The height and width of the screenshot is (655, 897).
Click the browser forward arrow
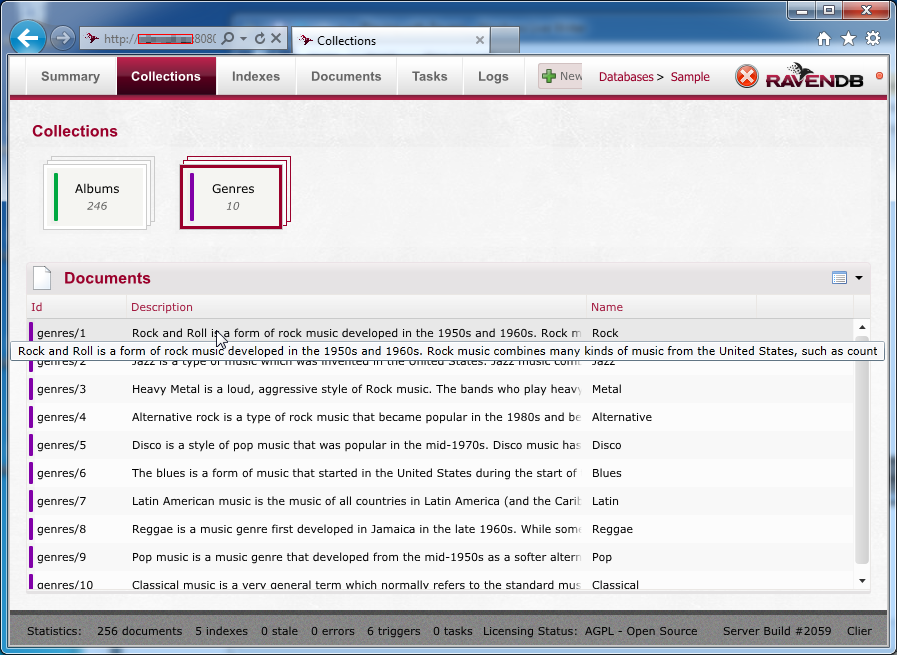pyautogui.click(x=62, y=38)
